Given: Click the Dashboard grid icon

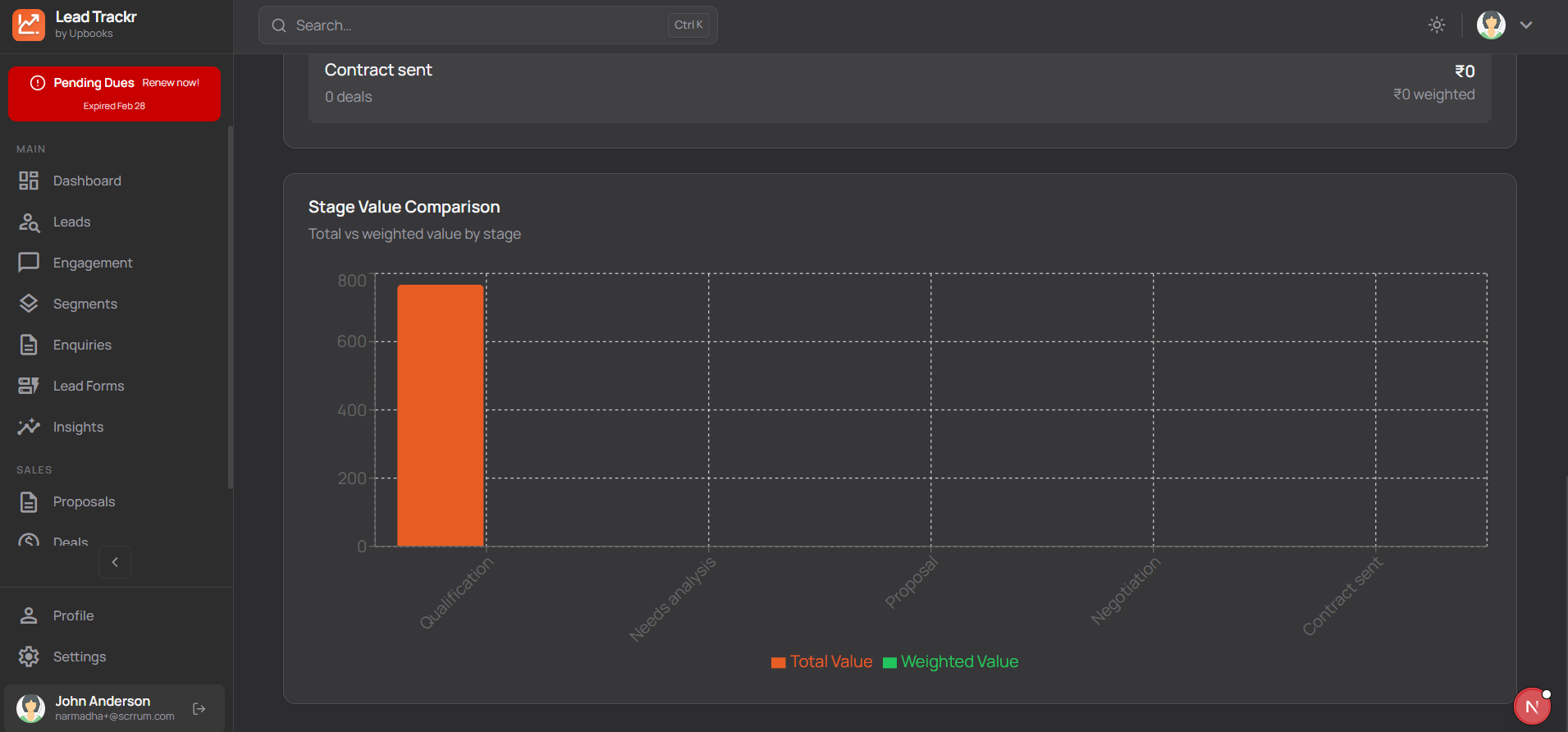Looking at the screenshot, I should coord(29,181).
